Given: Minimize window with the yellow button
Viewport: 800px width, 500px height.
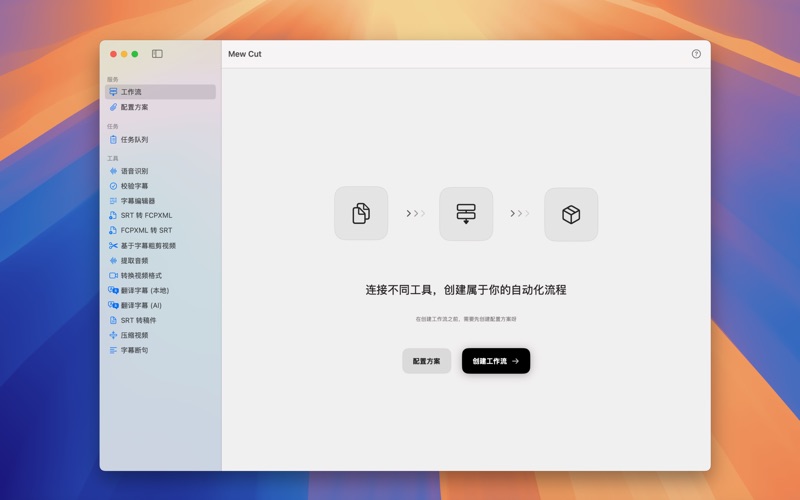Looking at the screenshot, I should (x=124, y=54).
